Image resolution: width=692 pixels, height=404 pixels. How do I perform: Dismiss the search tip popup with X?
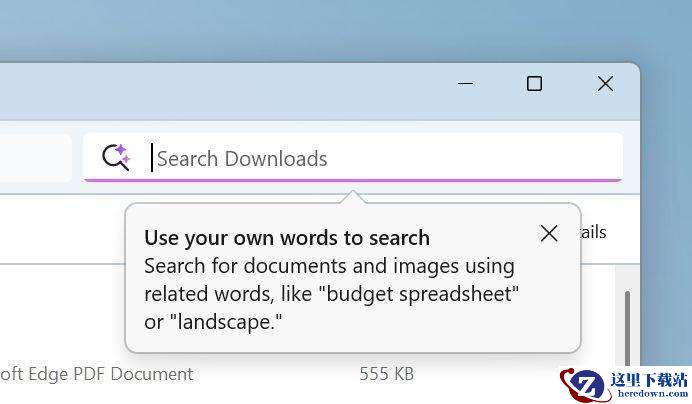tap(548, 233)
